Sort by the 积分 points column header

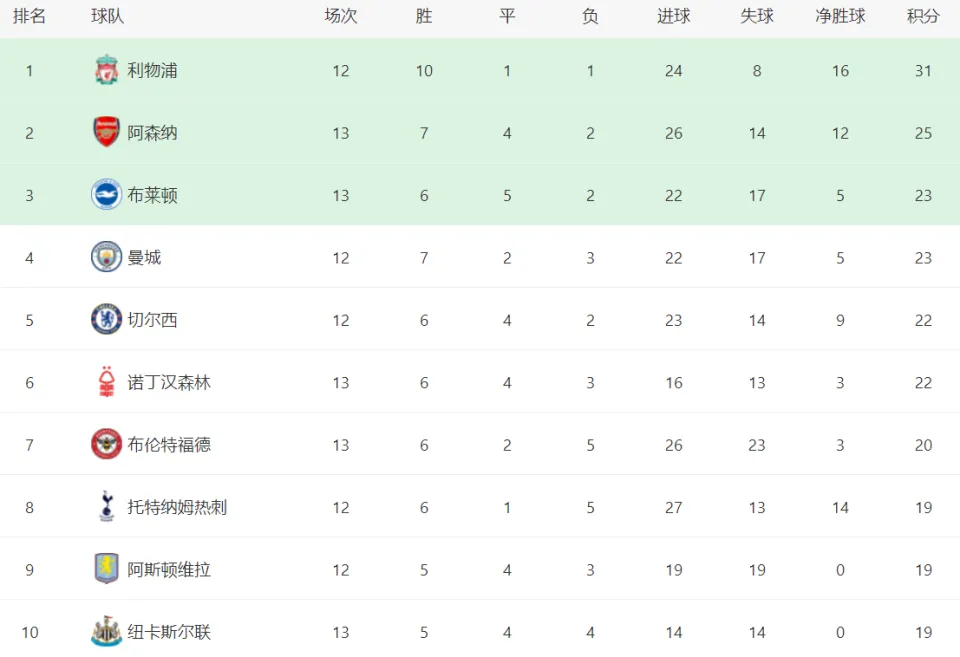923,16
